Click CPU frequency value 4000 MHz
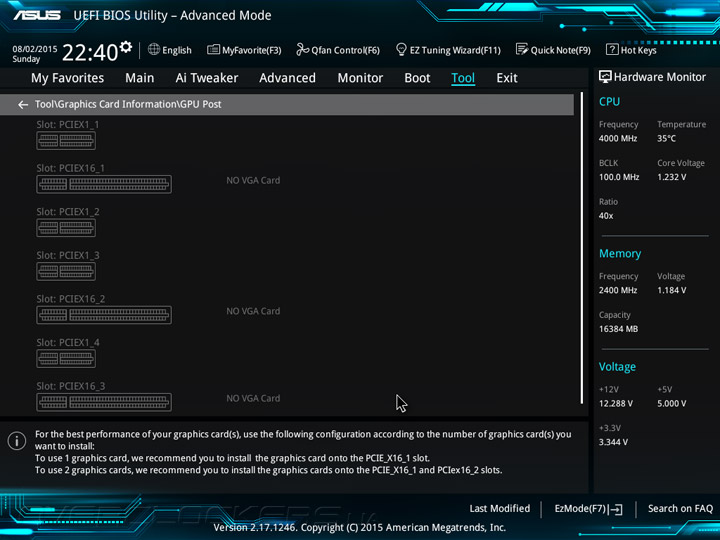This screenshot has width=720, height=540. [x=618, y=138]
